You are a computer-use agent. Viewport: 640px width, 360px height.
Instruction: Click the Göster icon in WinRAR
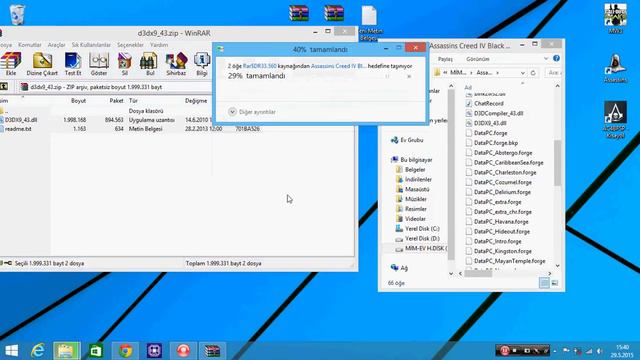99,64
